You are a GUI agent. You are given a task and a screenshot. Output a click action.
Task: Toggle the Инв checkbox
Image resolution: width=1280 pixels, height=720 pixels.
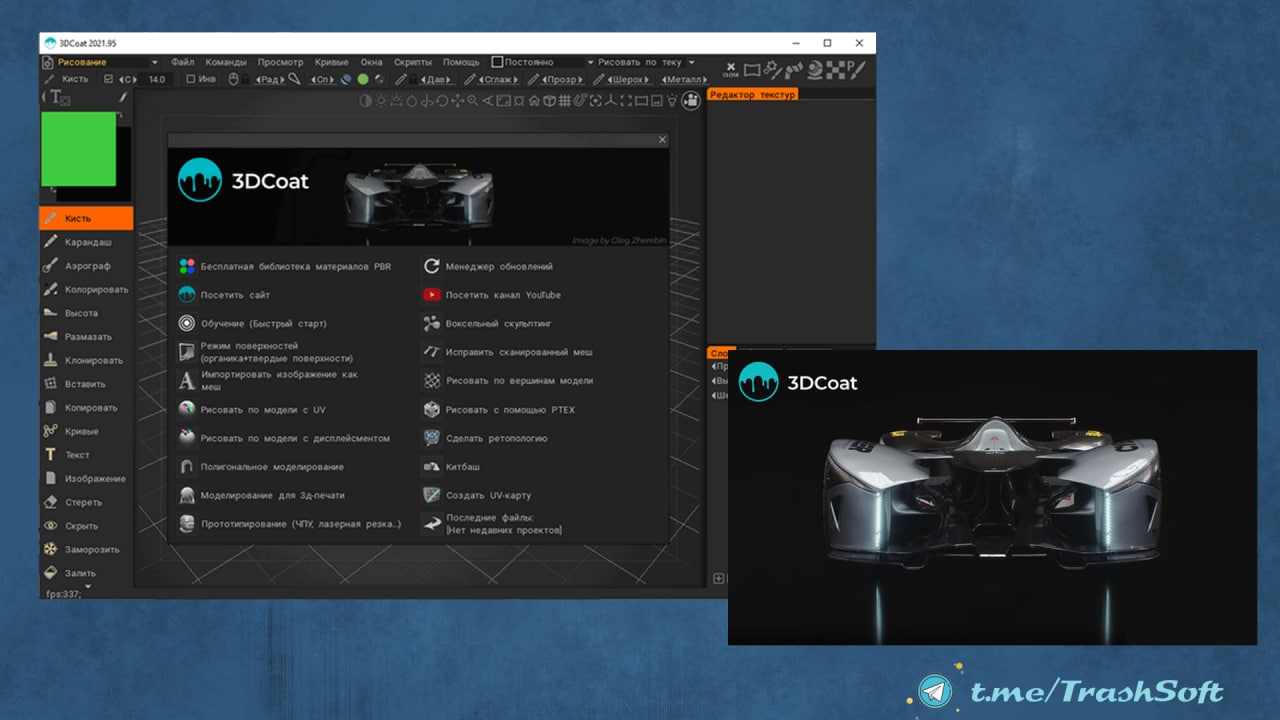pos(191,79)
